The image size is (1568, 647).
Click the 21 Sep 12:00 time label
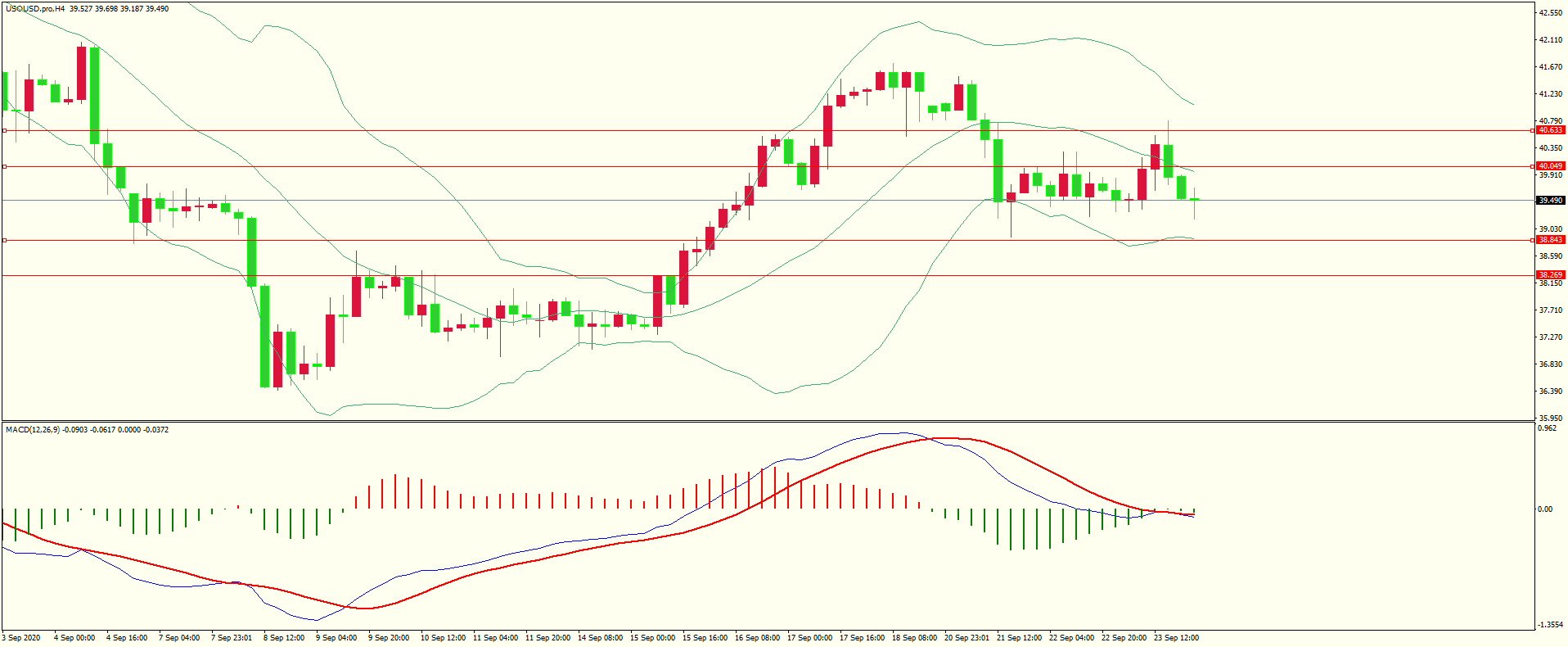[x=1019, y=638]
